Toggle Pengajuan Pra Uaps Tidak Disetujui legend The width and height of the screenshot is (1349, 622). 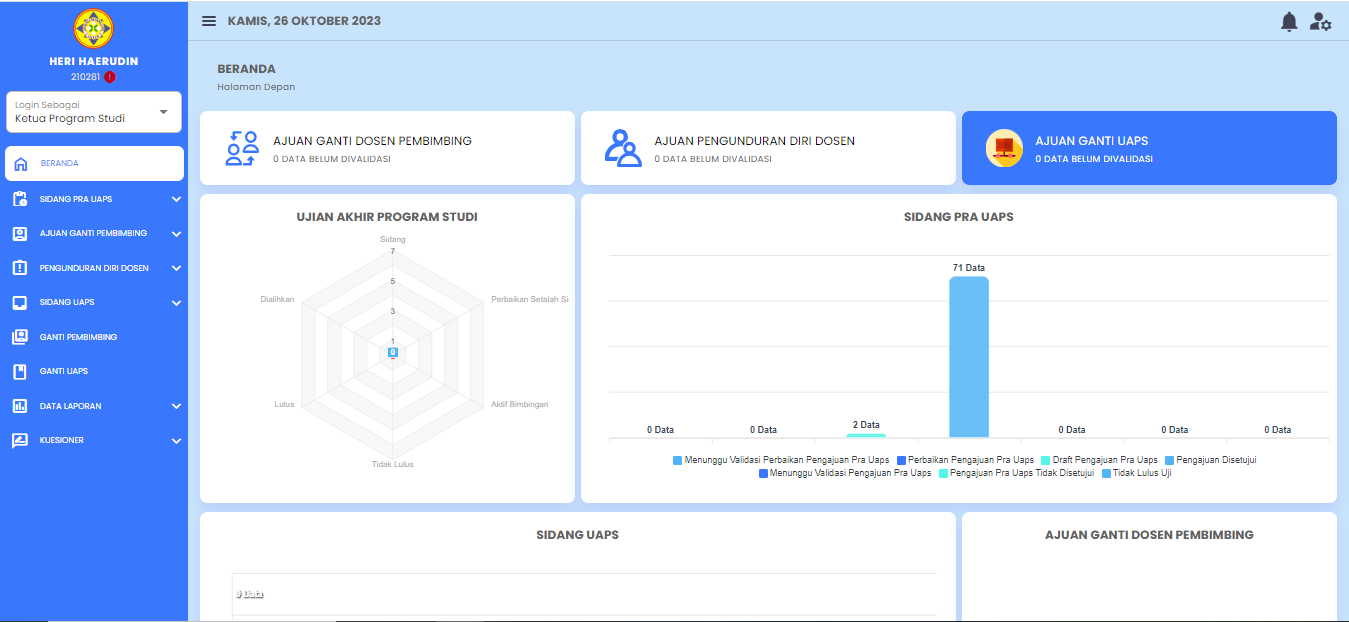pyautogui.click(x=1017, y=473)
